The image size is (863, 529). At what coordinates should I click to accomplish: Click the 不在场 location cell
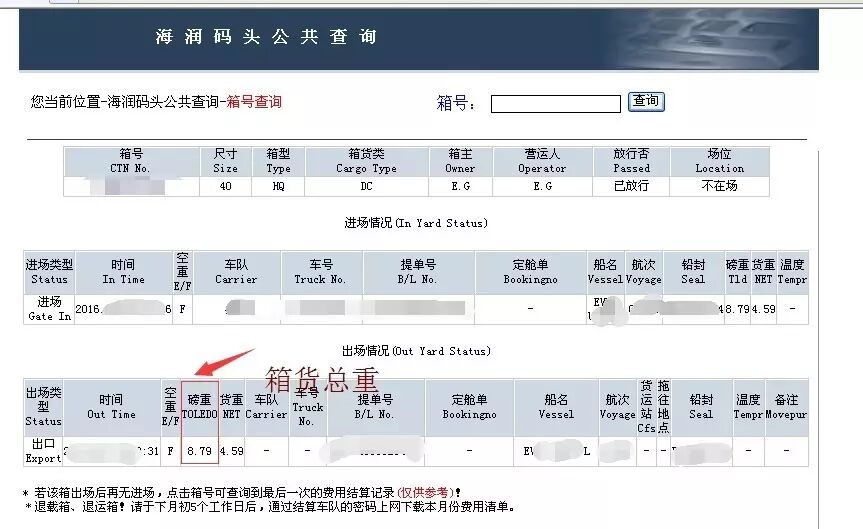pos(719,186)
